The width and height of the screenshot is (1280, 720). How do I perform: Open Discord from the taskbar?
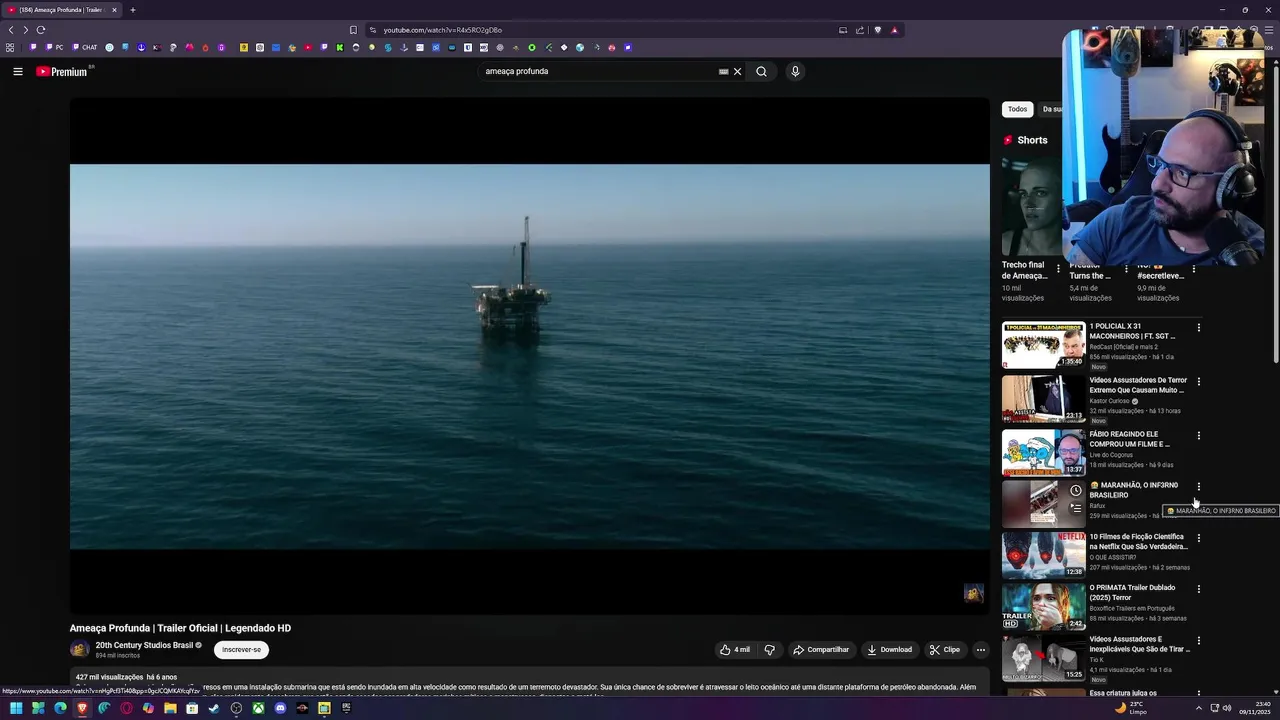pyautogui.click(x=280, y=708)
